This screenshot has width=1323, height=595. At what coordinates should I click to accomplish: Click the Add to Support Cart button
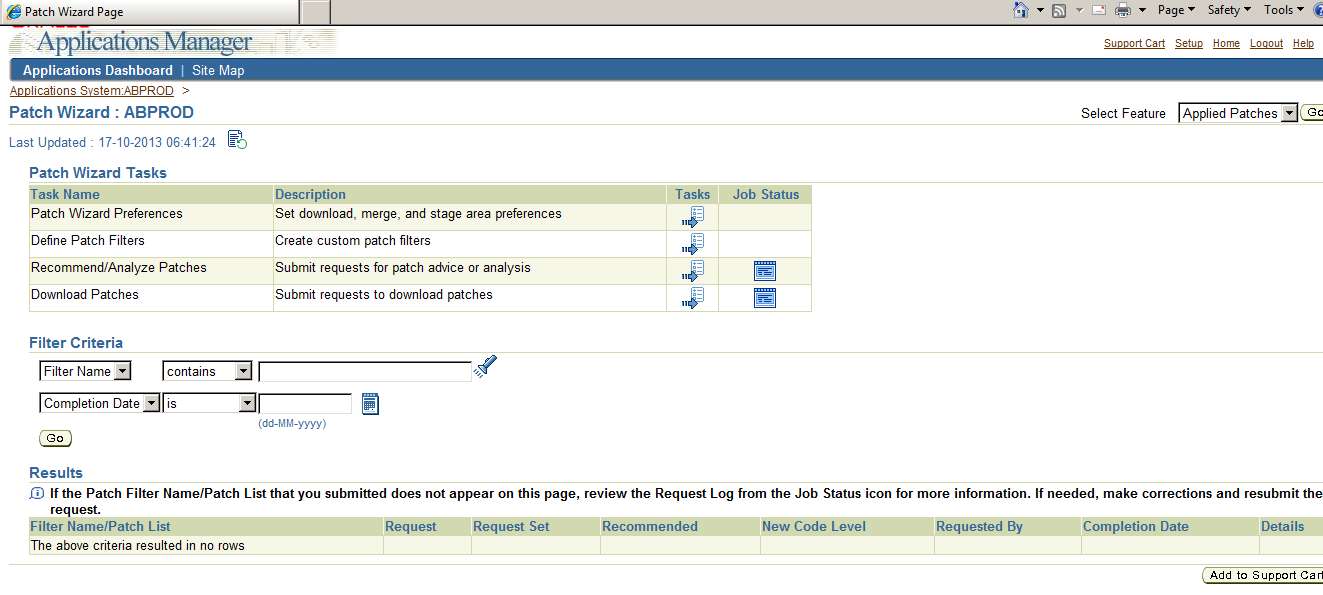[x=1264, y=575]
